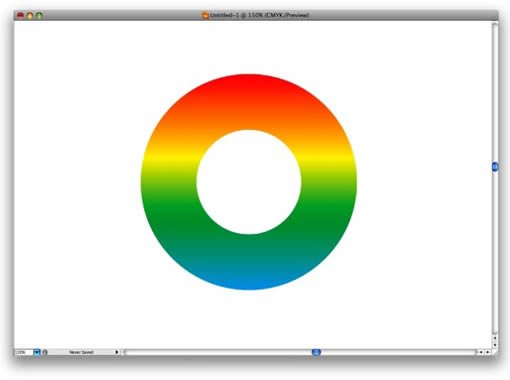Click the Illustrator document icon in title bar

click(205, 15)
